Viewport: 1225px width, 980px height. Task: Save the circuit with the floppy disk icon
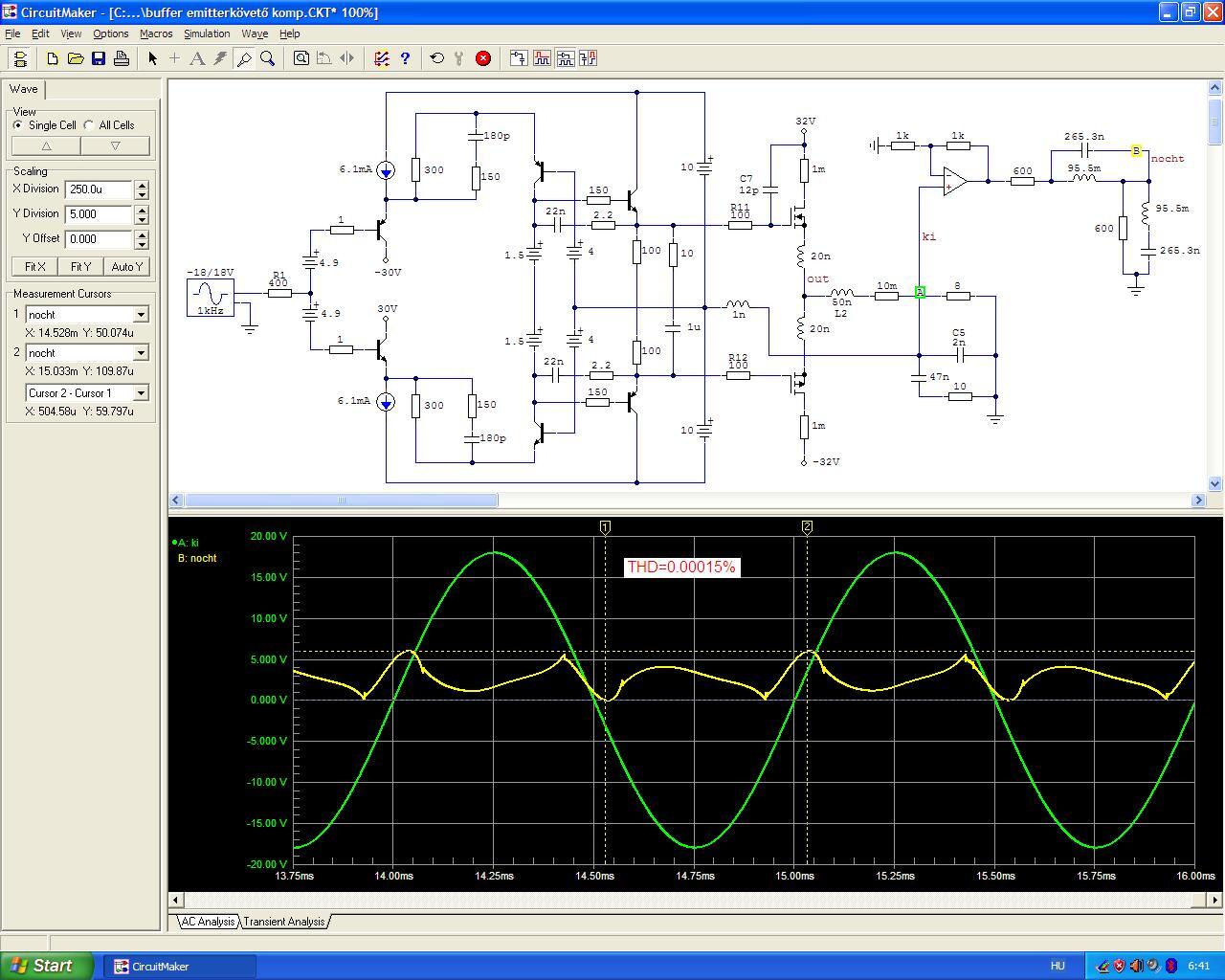[99, 58]
